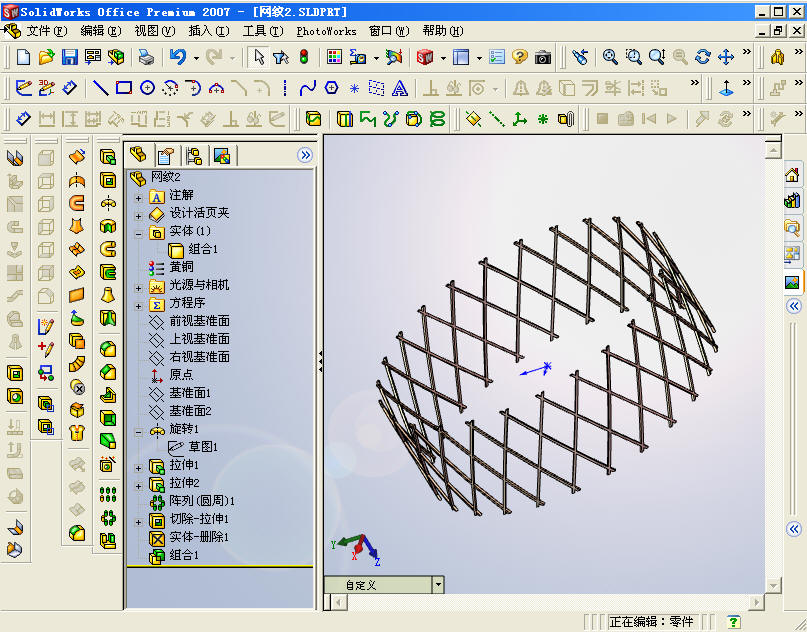Click the New document icon
This screenshot has width=807, height=632.
[x=23, y=57]
